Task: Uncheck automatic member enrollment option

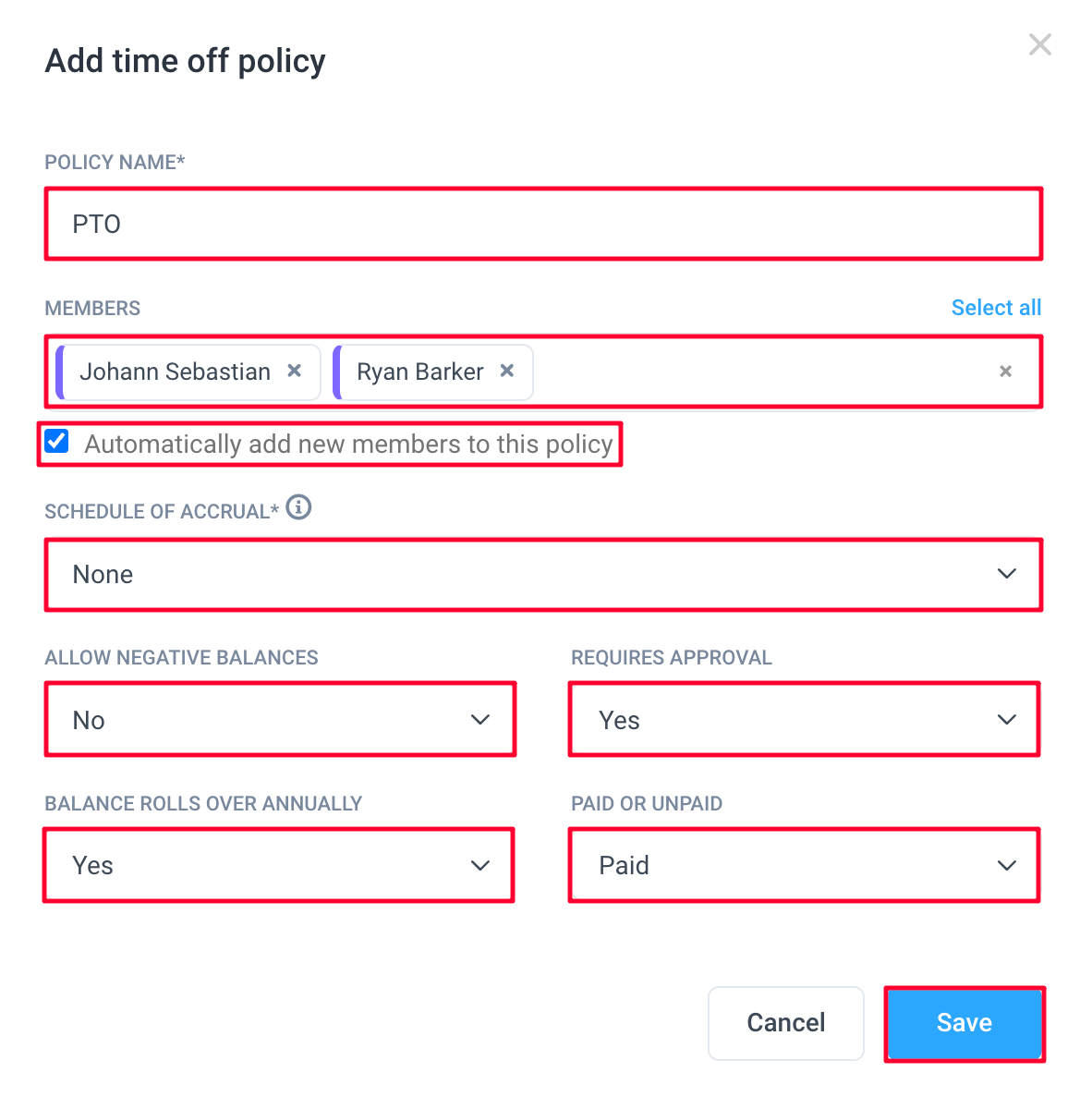Action: [56, 441]
